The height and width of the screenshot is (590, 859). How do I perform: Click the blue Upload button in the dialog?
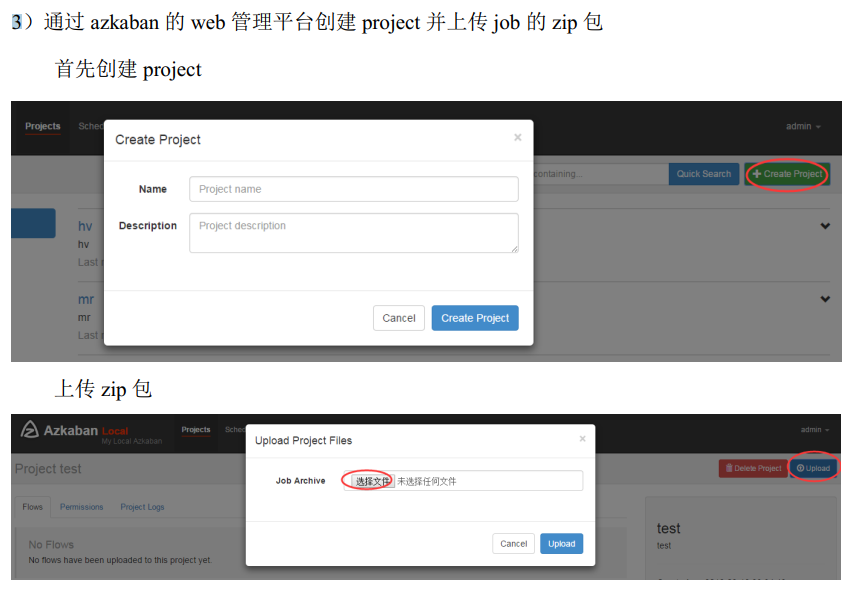pyautogui.click(x=562, y=543)
